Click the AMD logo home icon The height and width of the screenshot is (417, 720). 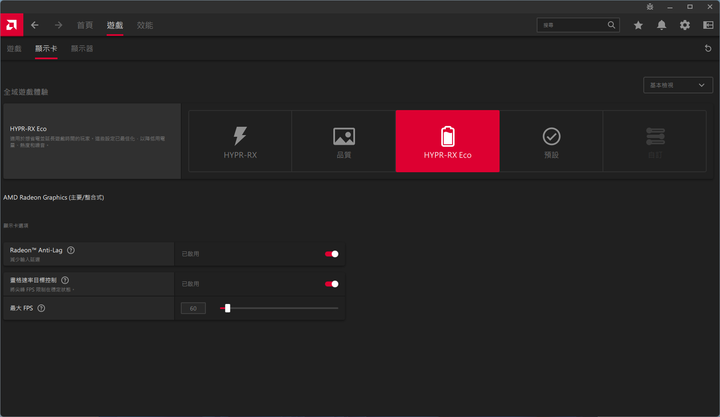11,25
